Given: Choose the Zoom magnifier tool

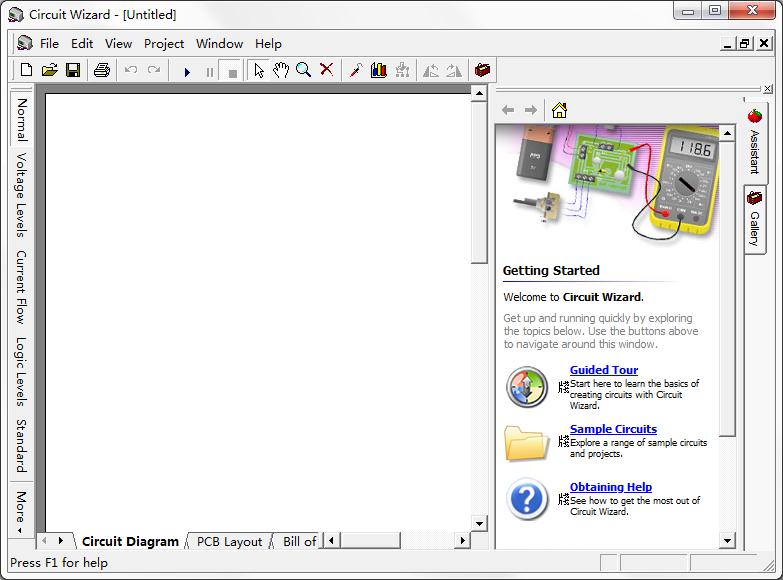Looking at the screenshot, I should 303,70.
